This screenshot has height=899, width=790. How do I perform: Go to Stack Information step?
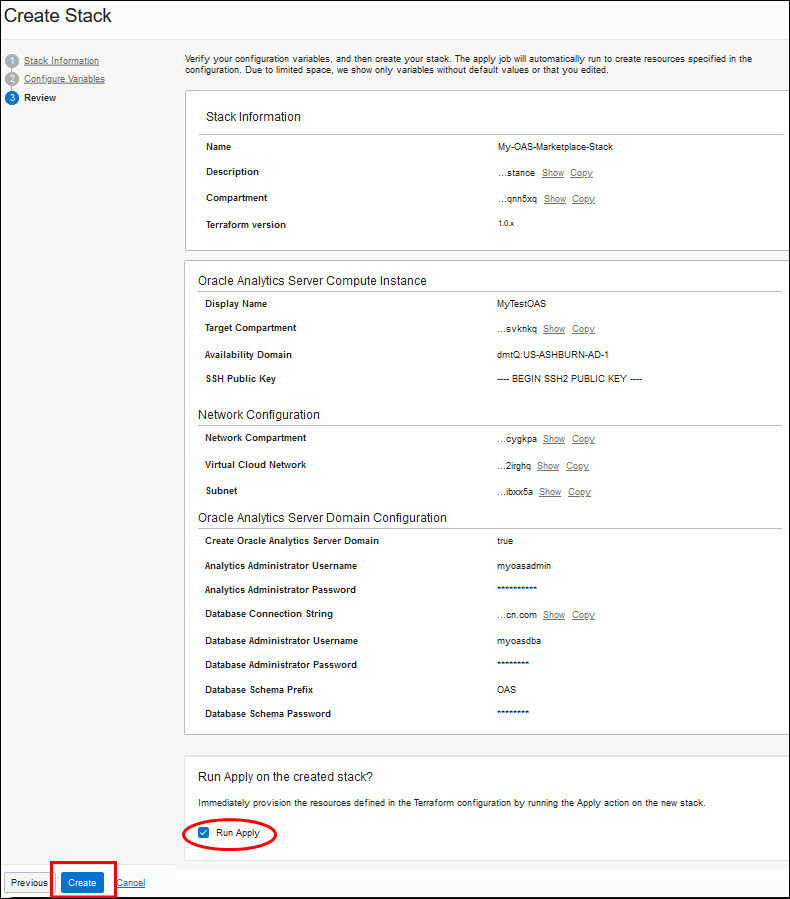coord(61,61)
